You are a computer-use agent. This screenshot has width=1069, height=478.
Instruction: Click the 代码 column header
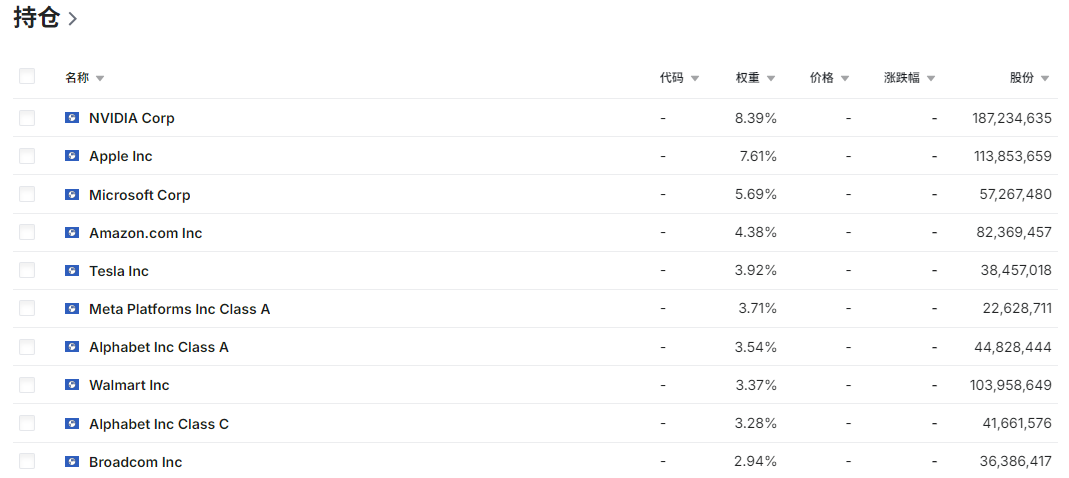click(672, 78)
